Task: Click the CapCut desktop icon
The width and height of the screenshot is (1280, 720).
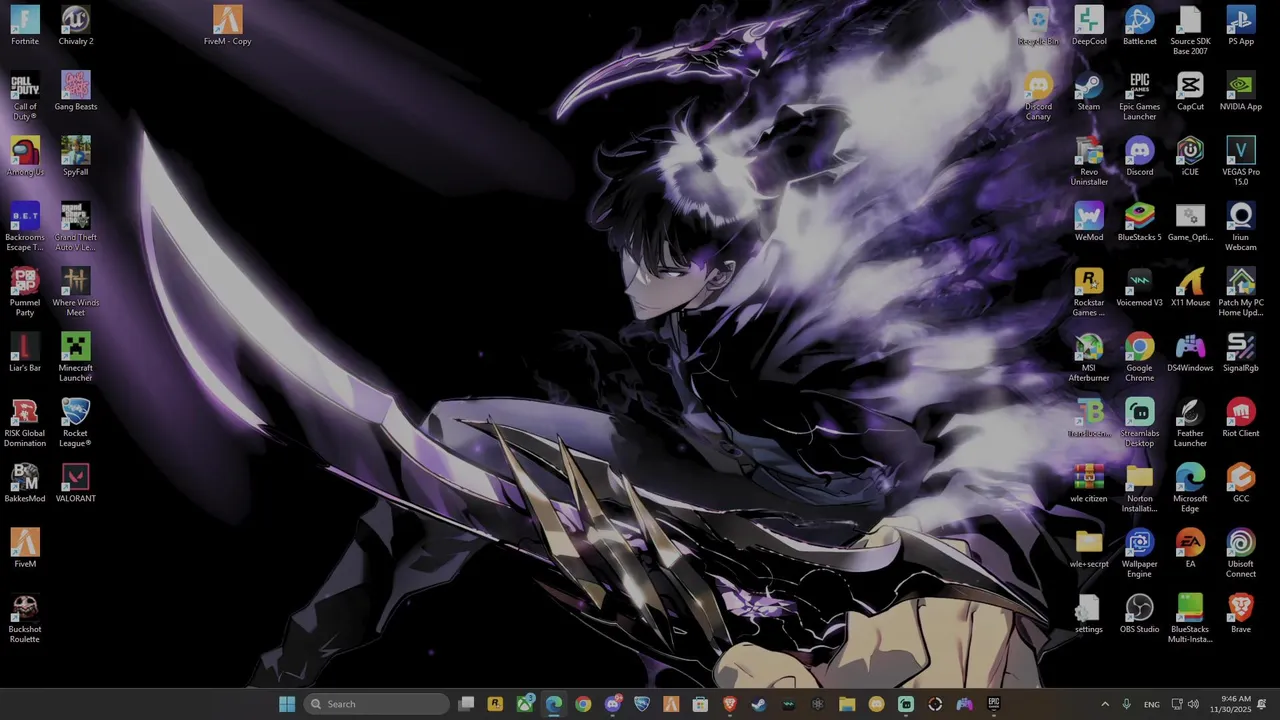Action: point(1190,91)
